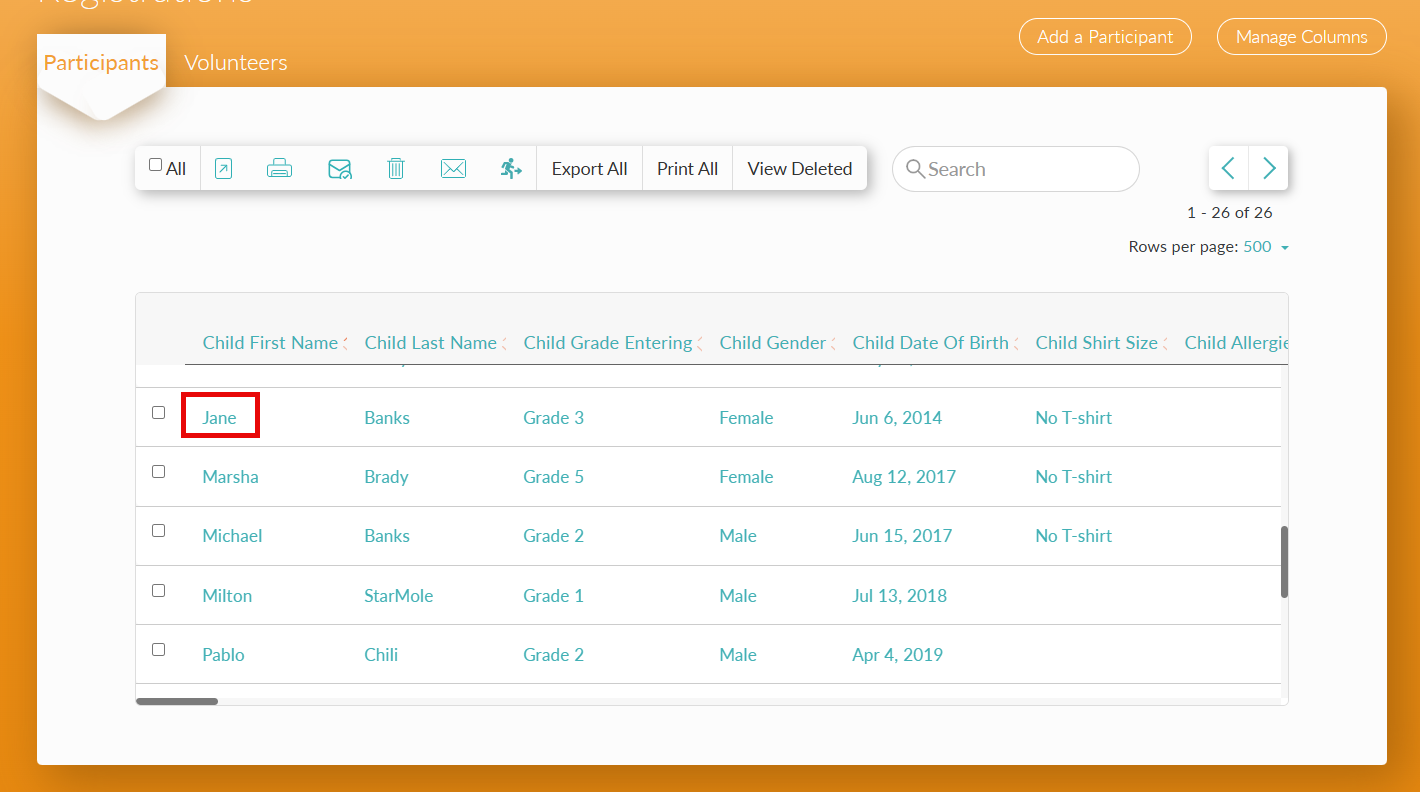Go to next page with right arrow

[1269, 168]
